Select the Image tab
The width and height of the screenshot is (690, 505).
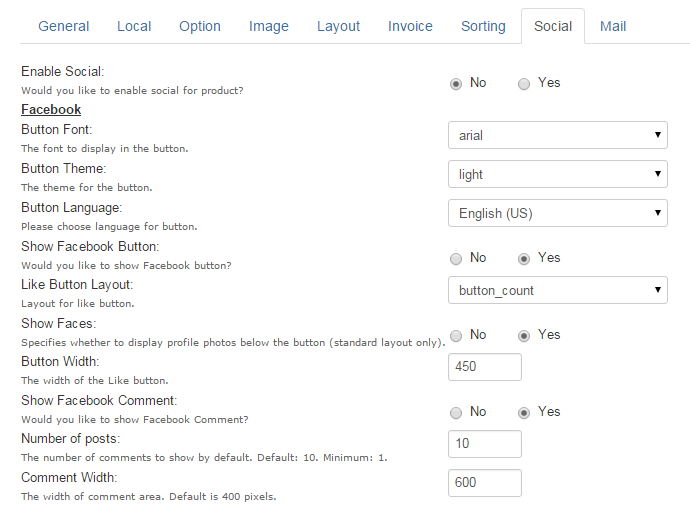point(269,26)
